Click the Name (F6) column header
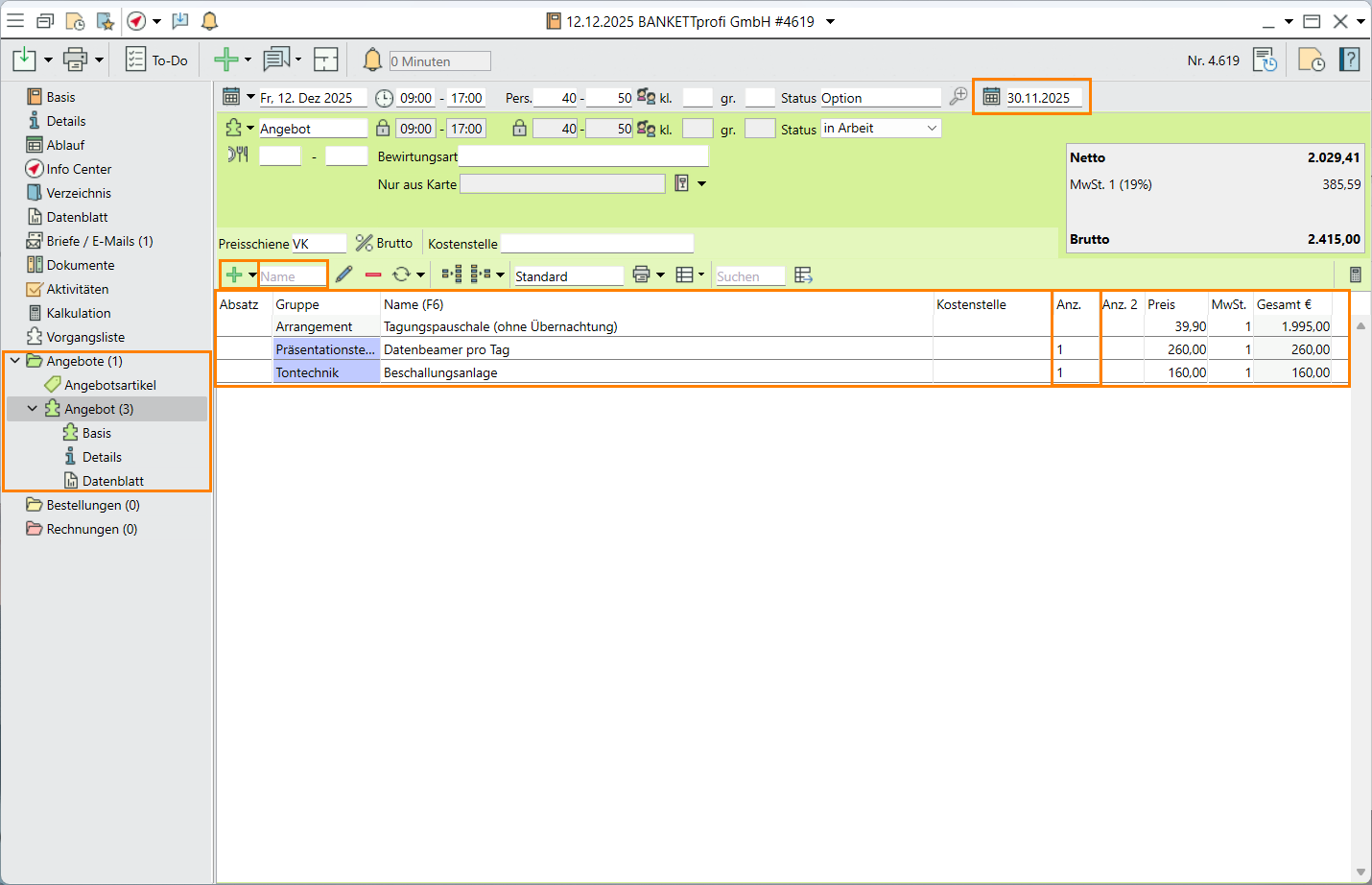Viewport: 1372px width, 885px height. click(414, 304)
